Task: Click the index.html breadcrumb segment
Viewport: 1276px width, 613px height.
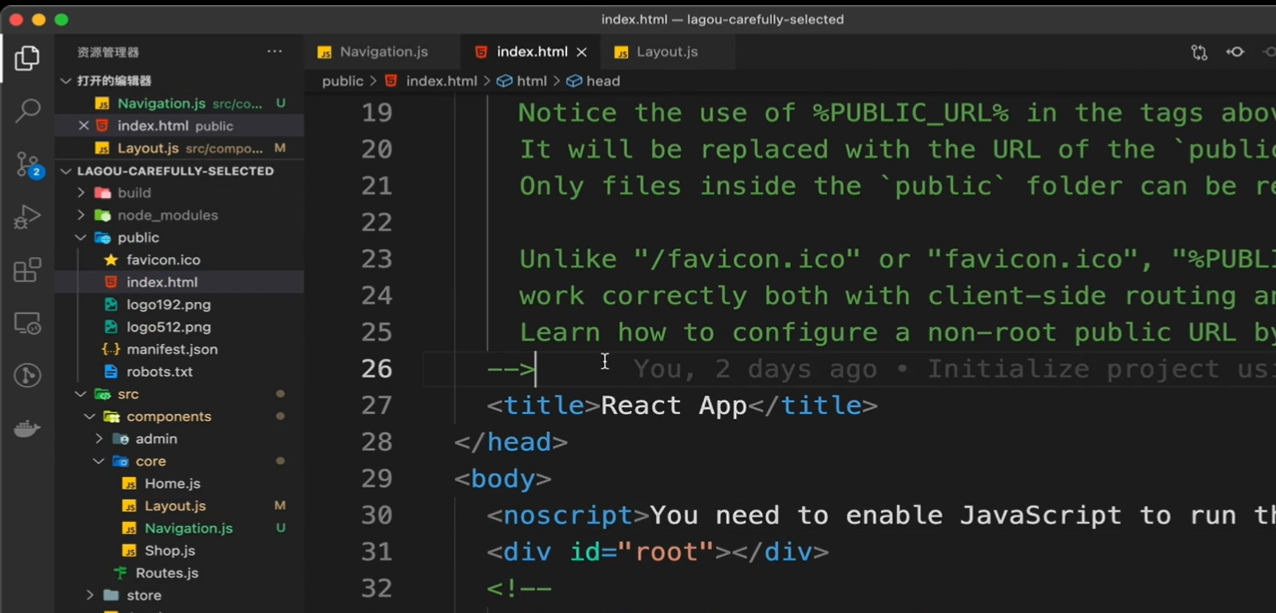Action: click(x=441, y=81)
